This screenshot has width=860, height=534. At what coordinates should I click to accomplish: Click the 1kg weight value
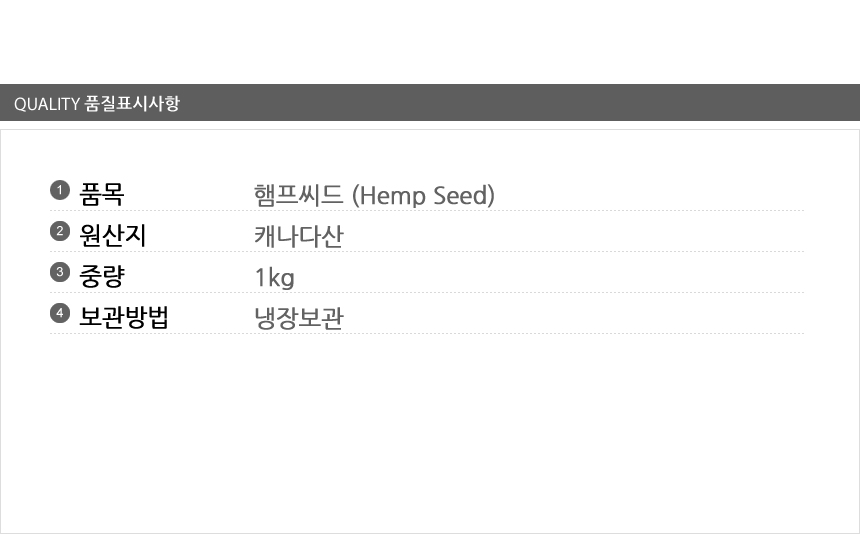click(x=274, y=278)
